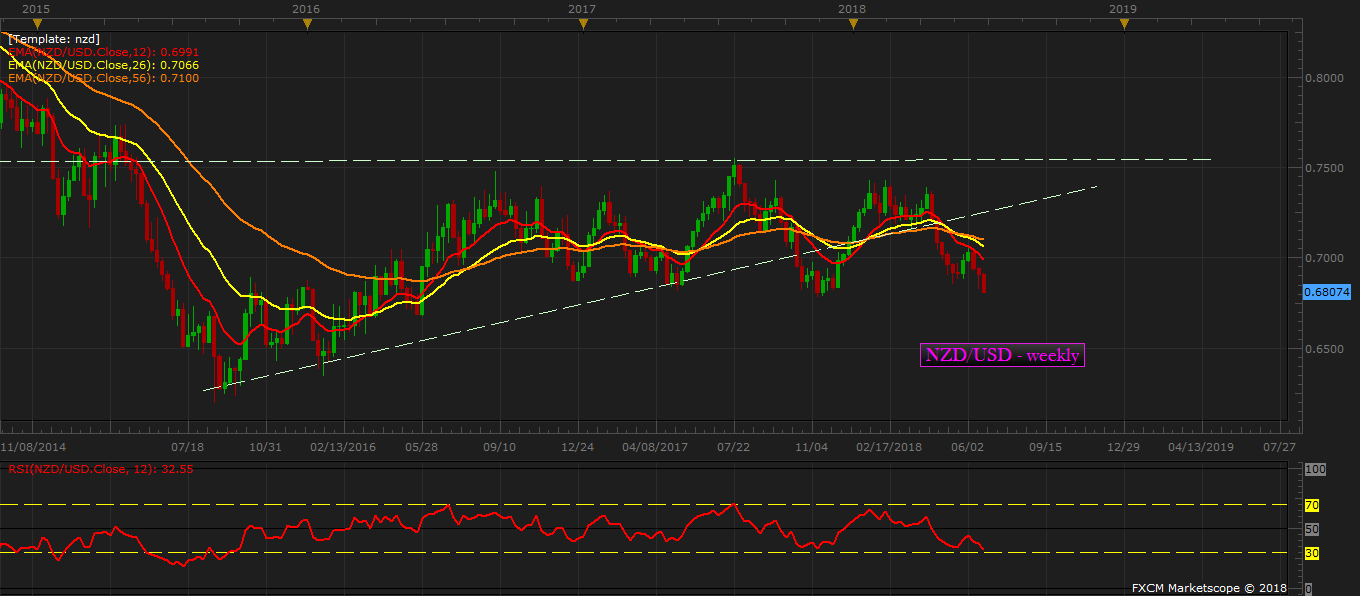This screenshot has height=596, width=1360.
Task: Click the 07/18 date label
Action: 188,447
